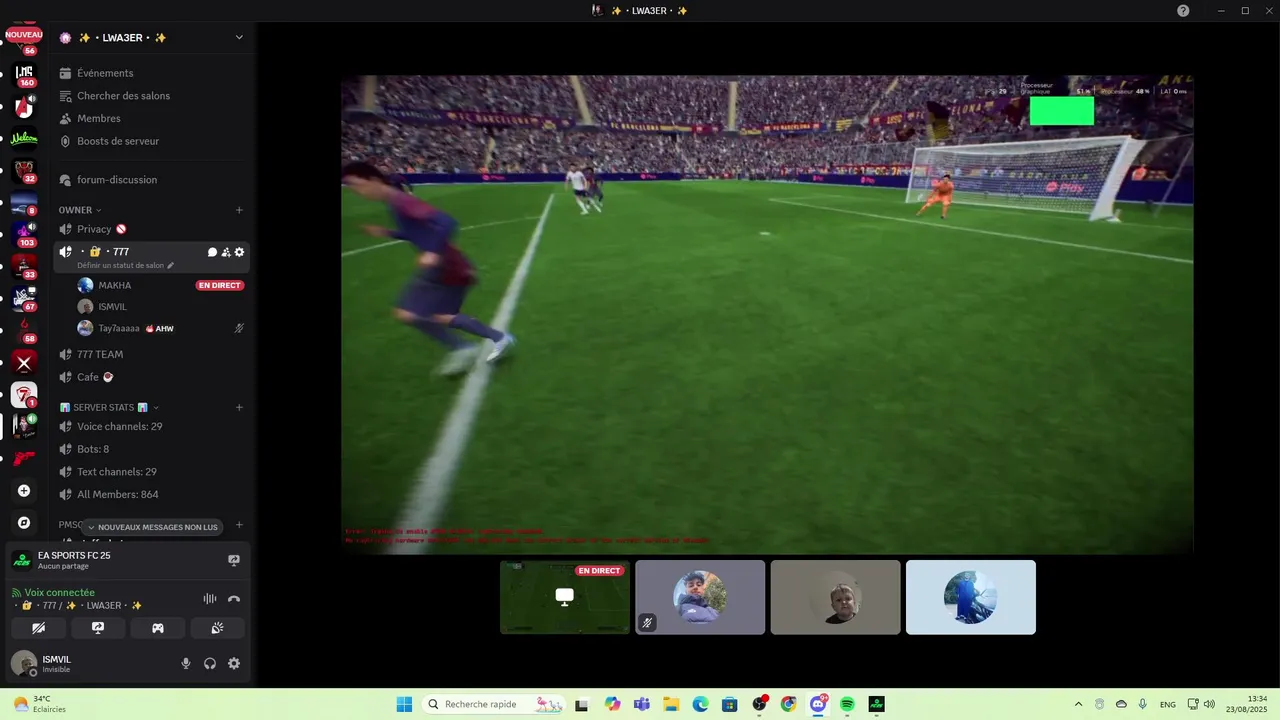Open 777 channel settings gear
Viewport: 1280px width, 720px height.
[x=239, y=252]
